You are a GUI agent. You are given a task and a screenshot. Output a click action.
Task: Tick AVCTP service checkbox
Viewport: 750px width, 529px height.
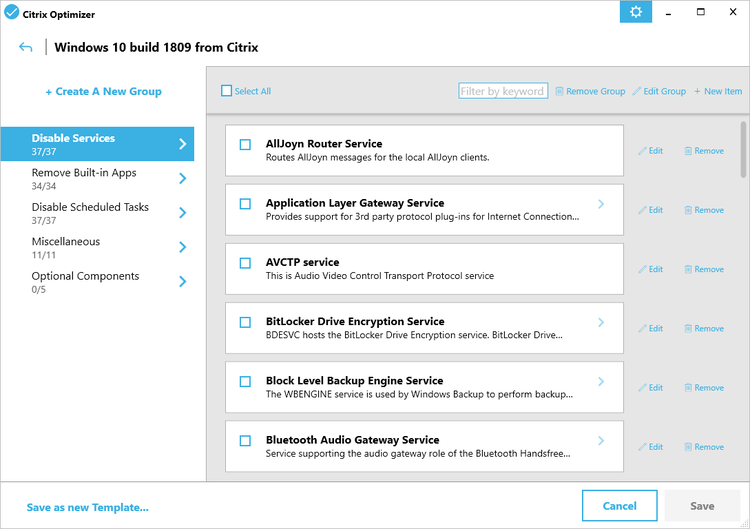coord(245,263)
